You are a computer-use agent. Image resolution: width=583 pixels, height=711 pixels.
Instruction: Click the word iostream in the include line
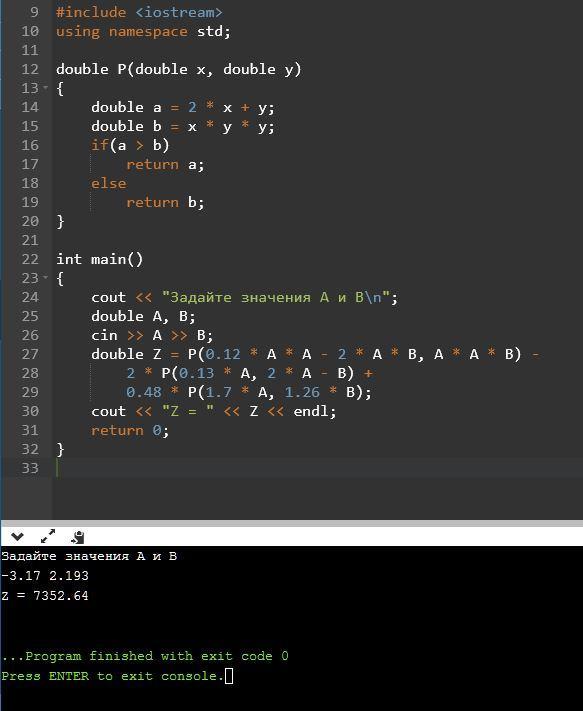click(x=179, y=12)
